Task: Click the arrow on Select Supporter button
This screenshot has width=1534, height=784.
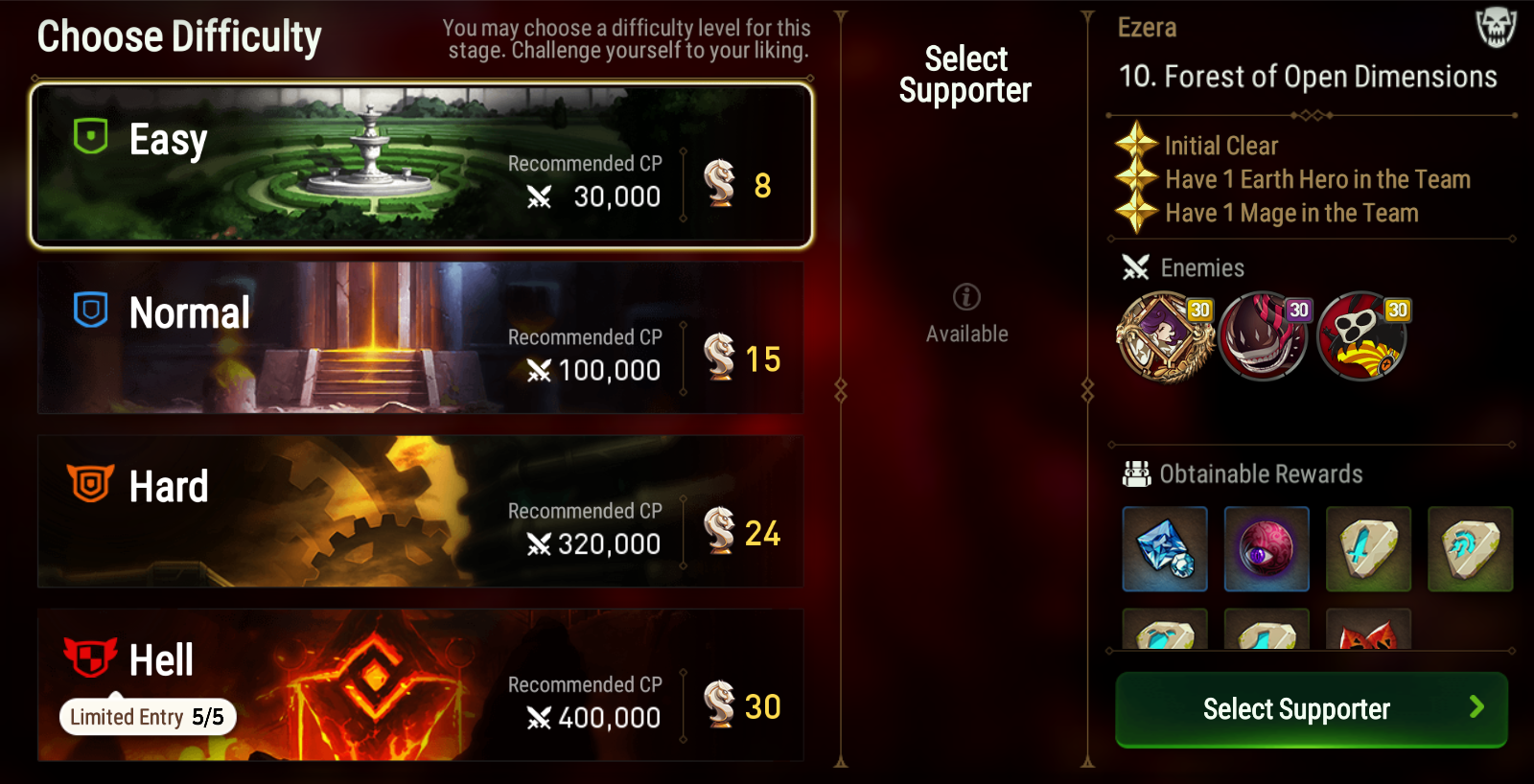Action: coord(1476,707)
